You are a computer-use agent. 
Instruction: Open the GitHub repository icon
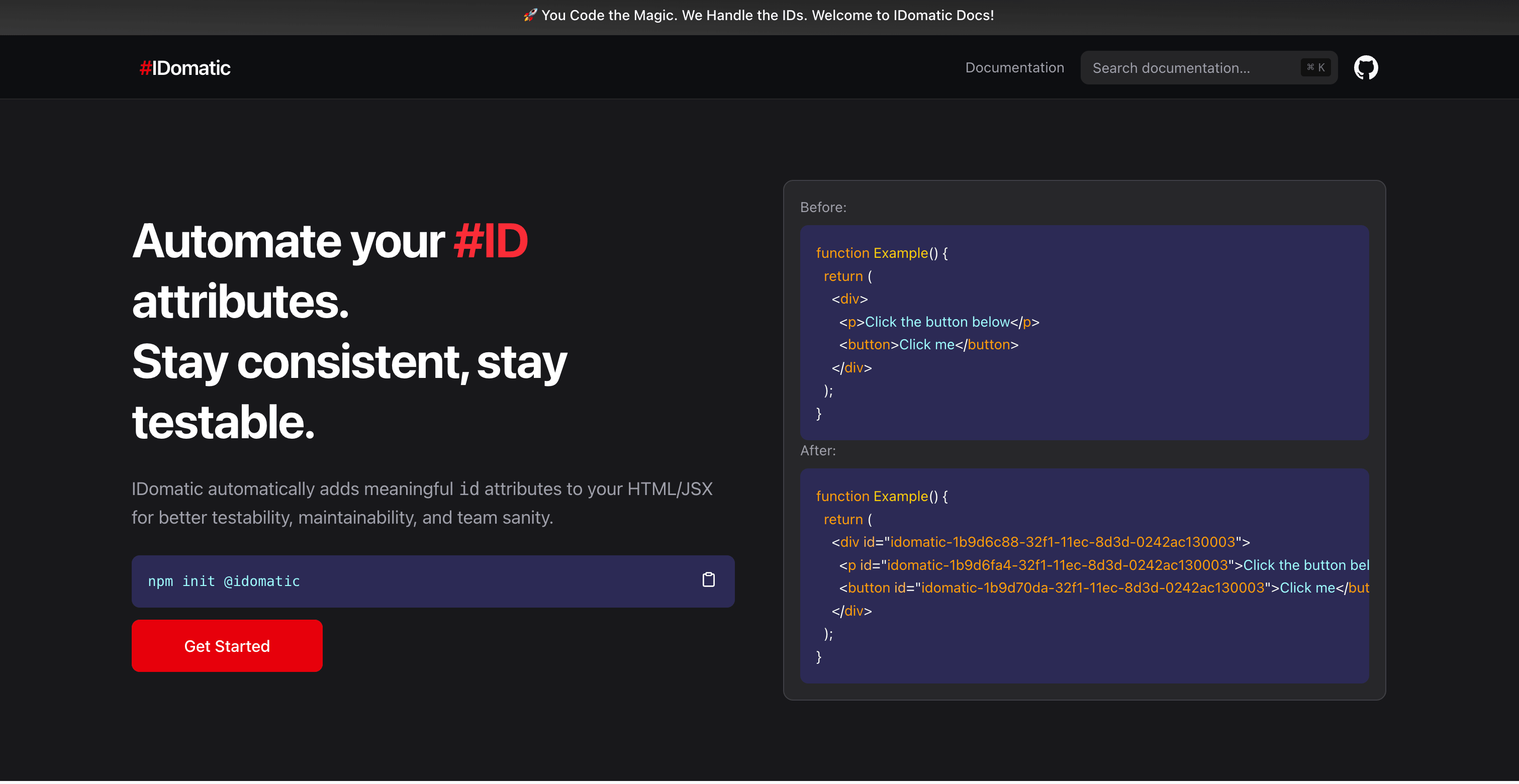click(1365, 68)
